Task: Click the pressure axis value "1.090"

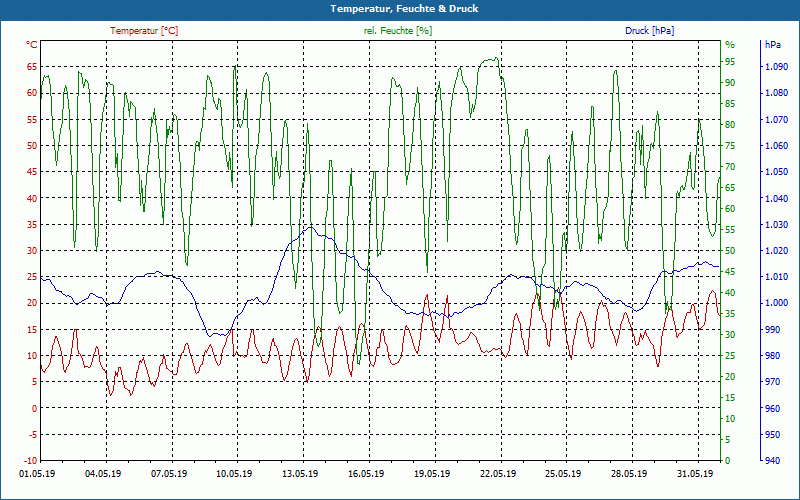Action: 777,66
